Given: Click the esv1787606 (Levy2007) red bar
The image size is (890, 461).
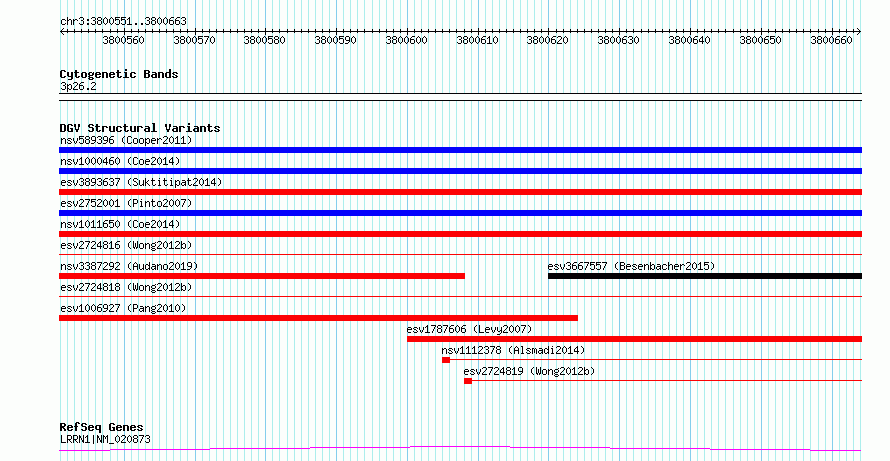Looking at the screenshot, I should tap(634, 339).
